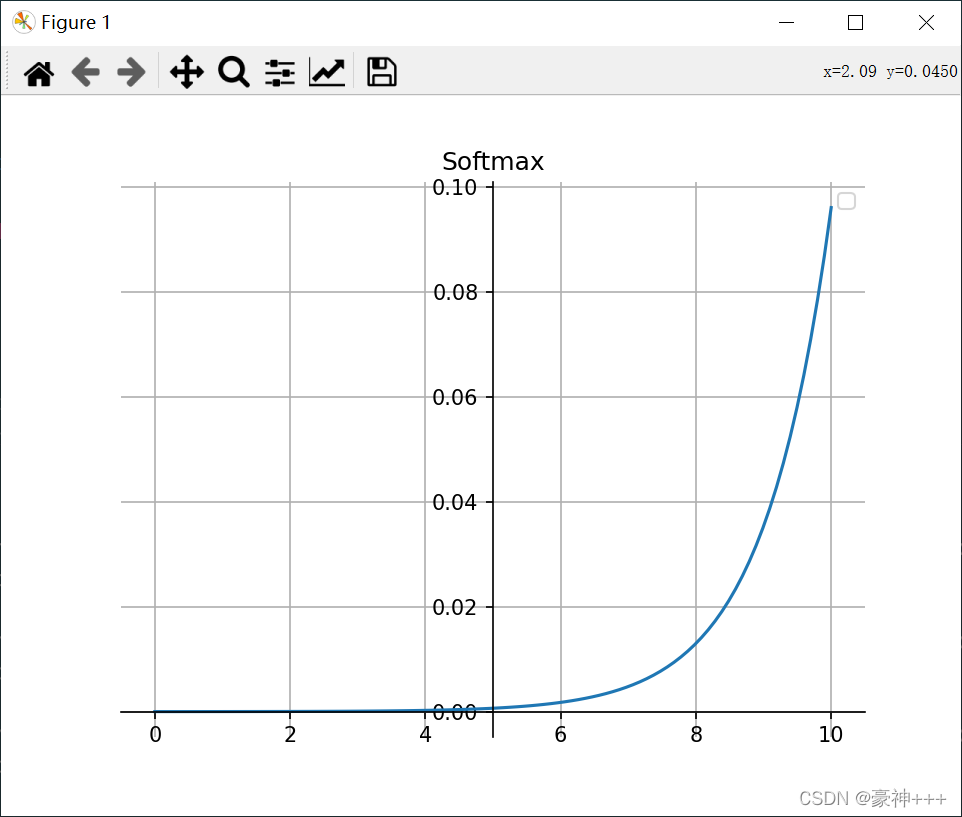Click x-axis tick label 8
Image resolution: width=962 pixels, height=817 pixels.
pos(696,734)
